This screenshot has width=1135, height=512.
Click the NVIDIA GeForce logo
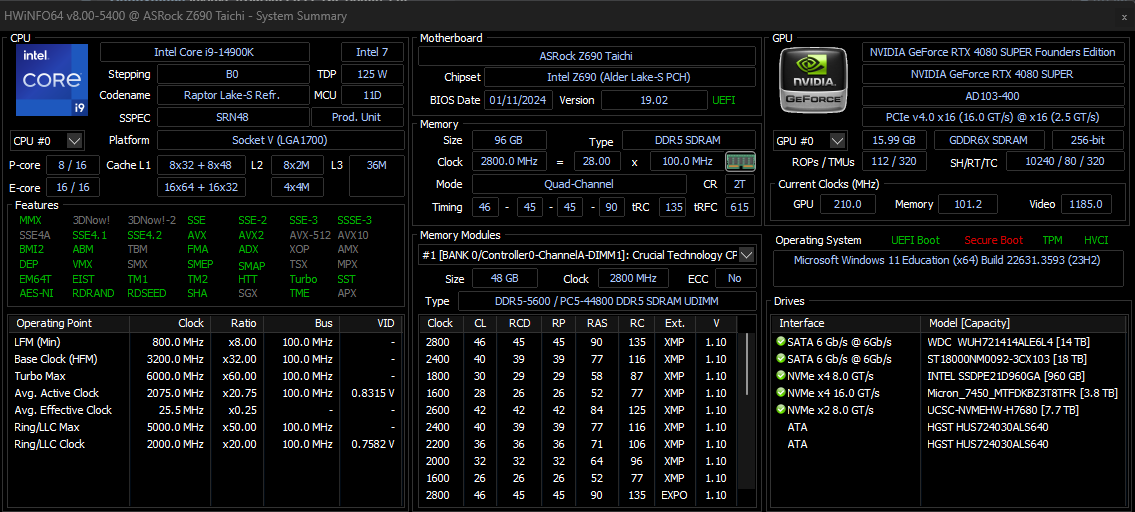point(812,80)
